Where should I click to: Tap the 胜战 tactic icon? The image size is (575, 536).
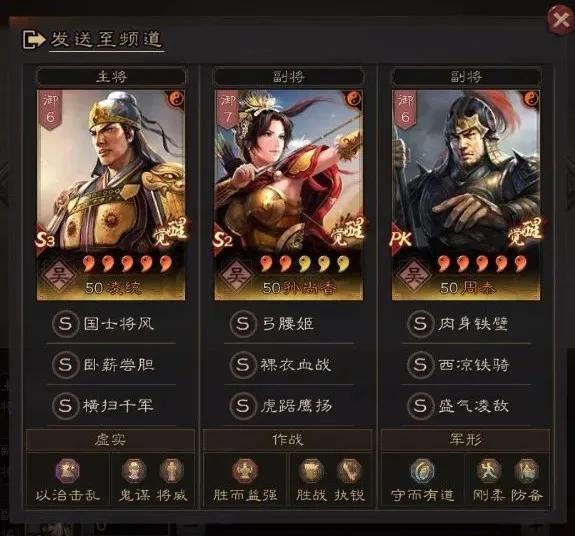311,470
